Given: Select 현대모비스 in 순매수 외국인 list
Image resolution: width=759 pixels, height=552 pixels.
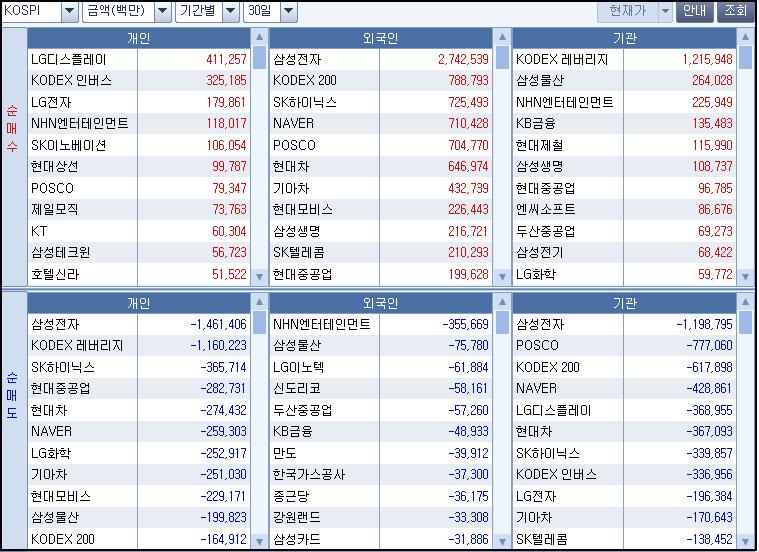Looking at the screenshot, I should pyautogui.click(x=303, y=209).
